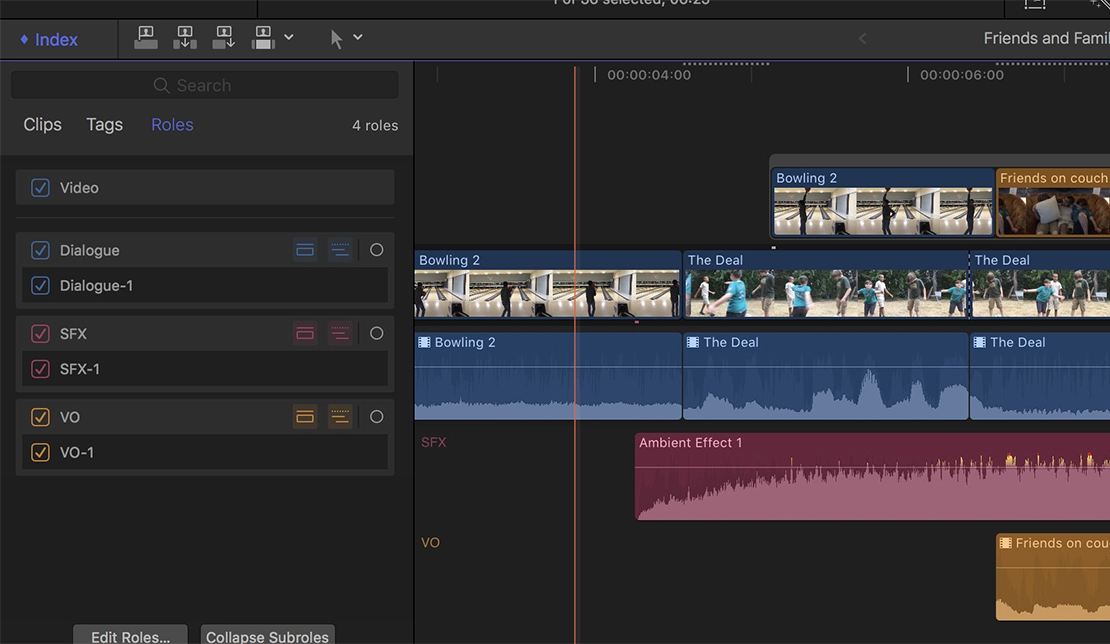Screen dimensions: 1110x644
Task: Uncheck the VO-1 subrole checkbox
Action: coord(40,452)
